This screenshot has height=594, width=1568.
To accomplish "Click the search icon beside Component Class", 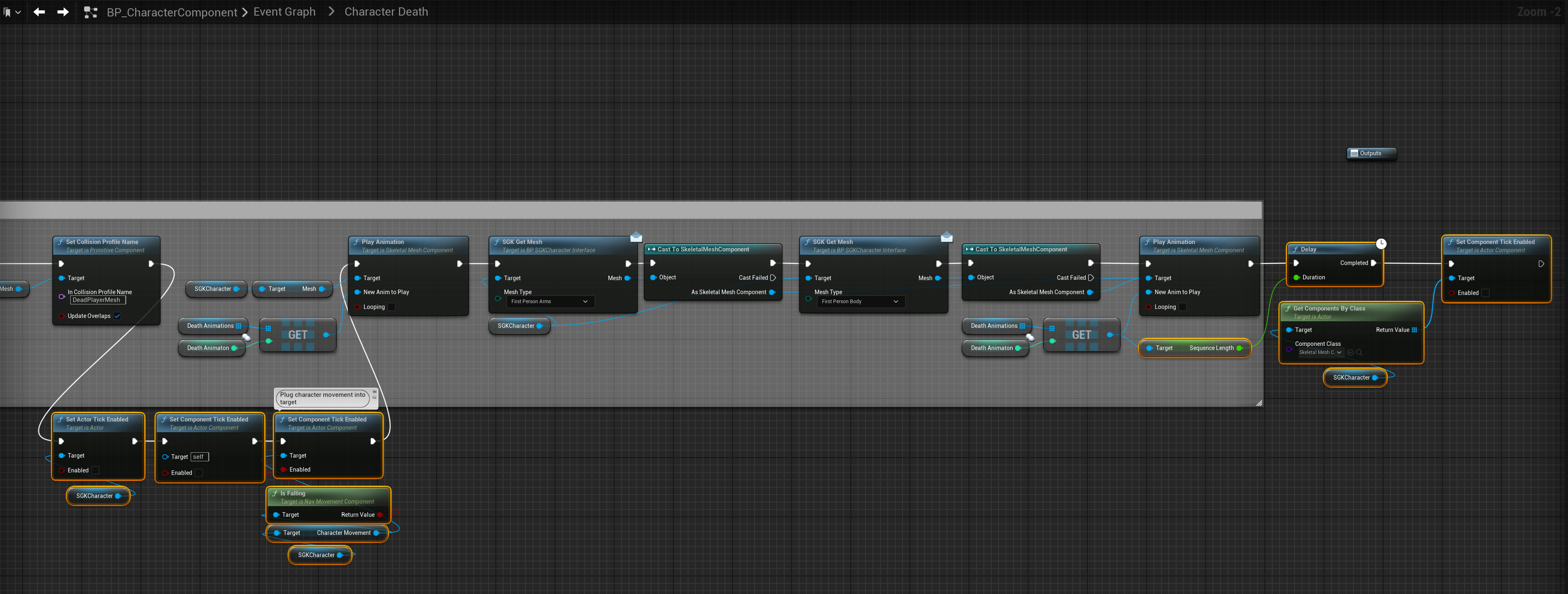I will [1359, 352].
